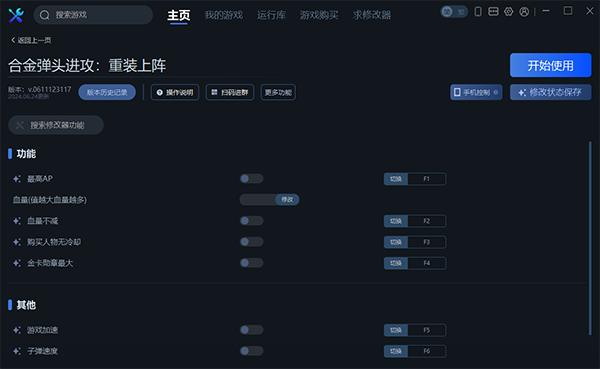Click the F6 hotkey field
600x369 pixels.
click(x=427, y=351)
